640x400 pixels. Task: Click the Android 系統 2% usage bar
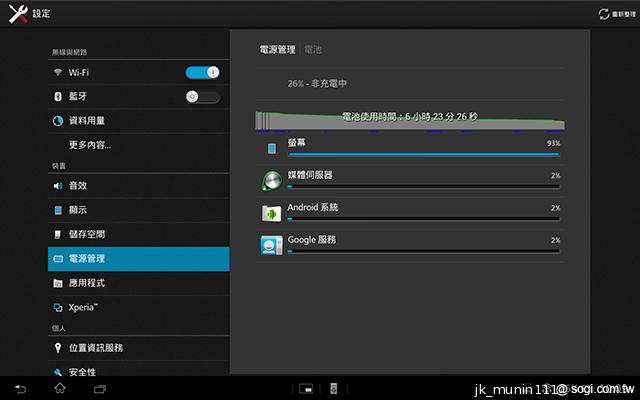pyautogui.click(x=424, y=219)
